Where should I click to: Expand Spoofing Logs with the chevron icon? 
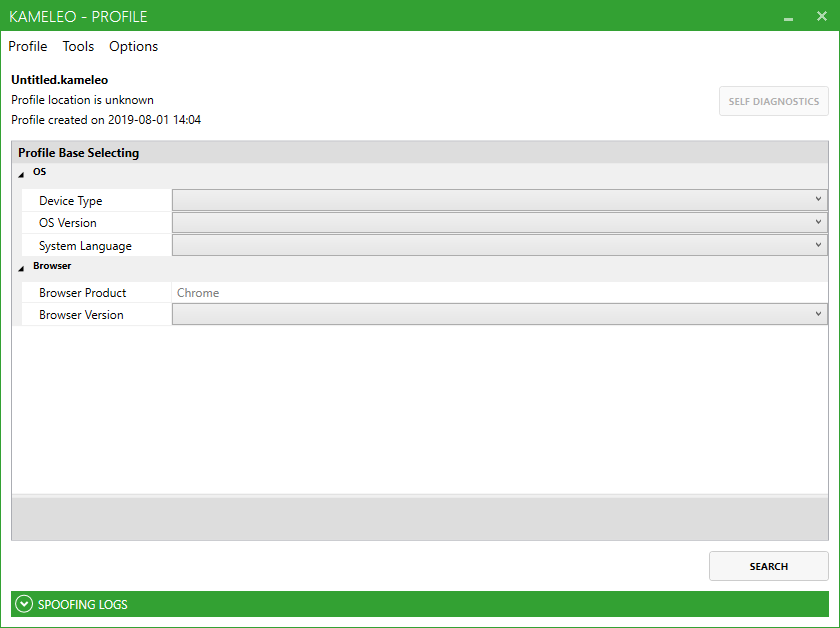(x=24, y=604)
